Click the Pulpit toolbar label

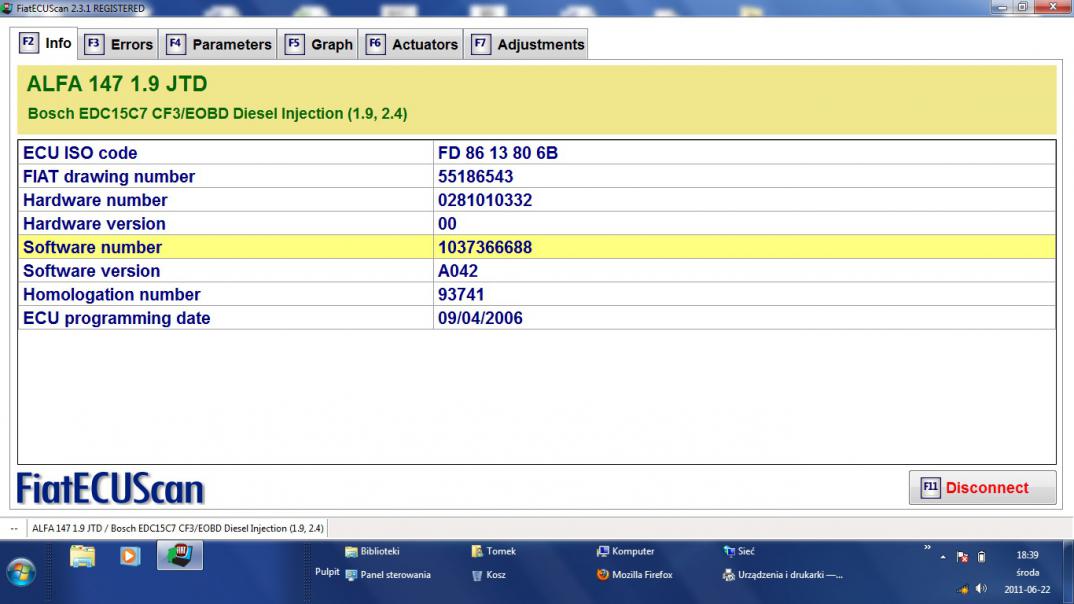coord(327,572)
